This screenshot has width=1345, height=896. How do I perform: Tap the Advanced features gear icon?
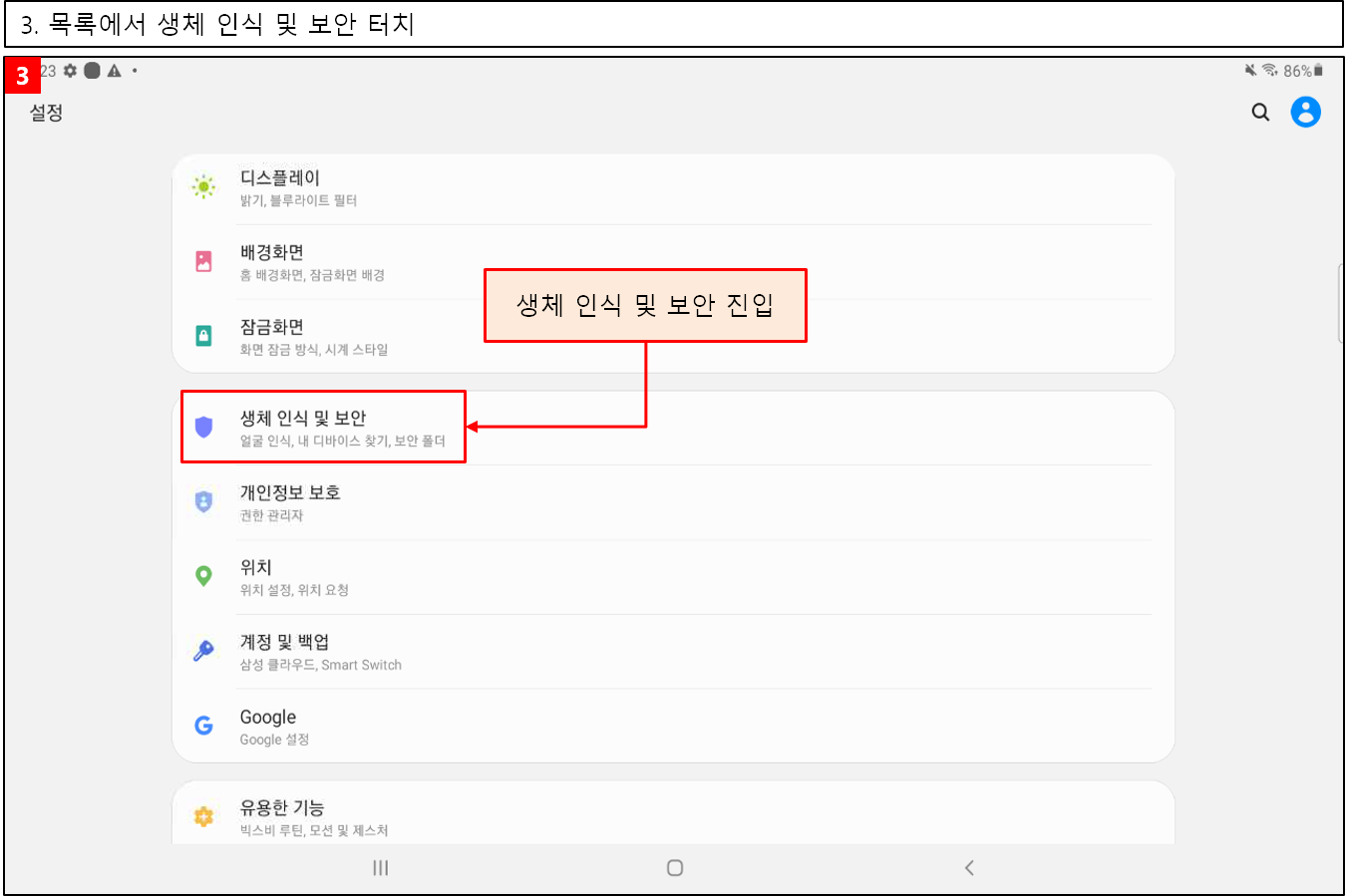pos(203,816)
